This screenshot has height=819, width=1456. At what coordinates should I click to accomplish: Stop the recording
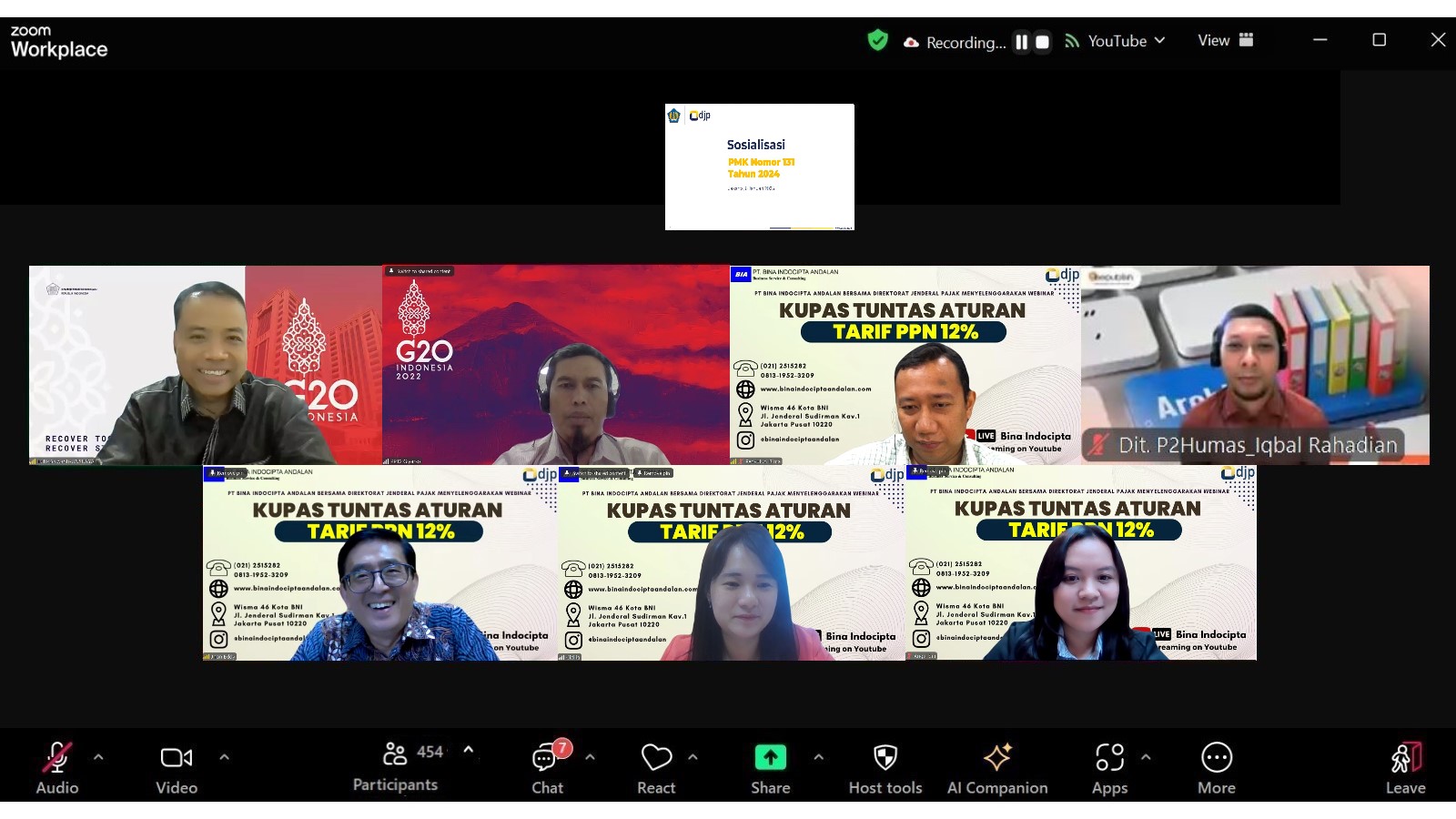pyautogui.click(x=1043, y=42)
